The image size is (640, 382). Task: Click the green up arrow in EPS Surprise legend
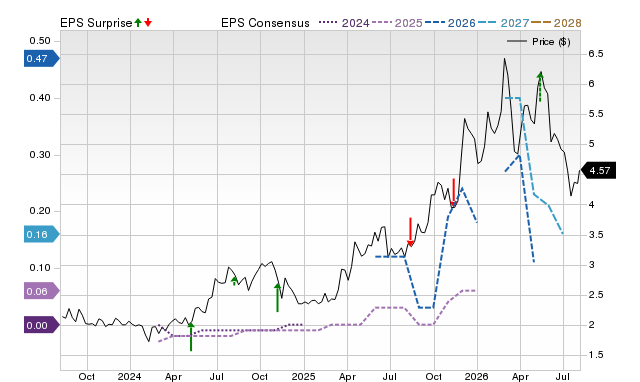pos(138,22)
